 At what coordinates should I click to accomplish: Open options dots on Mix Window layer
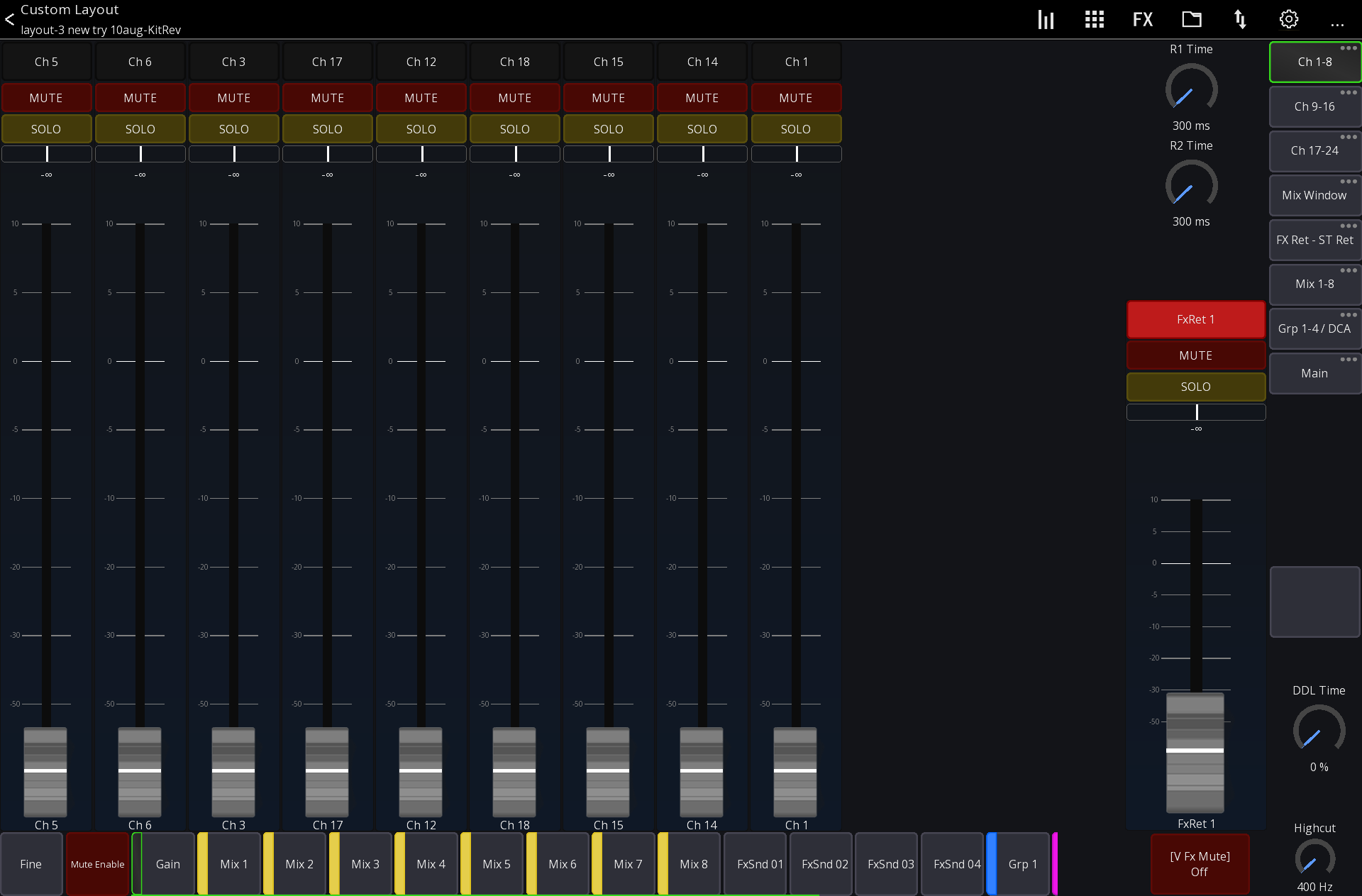[1349, 182]
